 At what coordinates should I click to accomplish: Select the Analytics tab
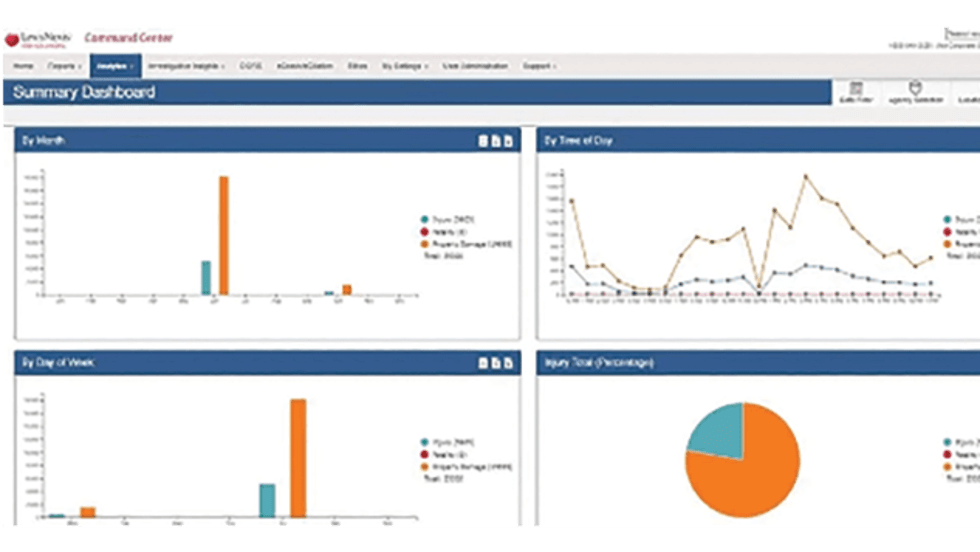[x=116, y=66]
